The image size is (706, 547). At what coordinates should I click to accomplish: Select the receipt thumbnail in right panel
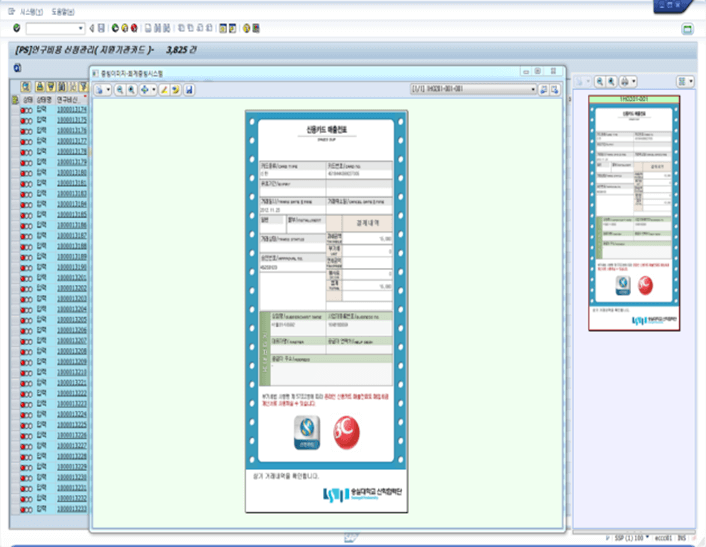pos(635,212)
